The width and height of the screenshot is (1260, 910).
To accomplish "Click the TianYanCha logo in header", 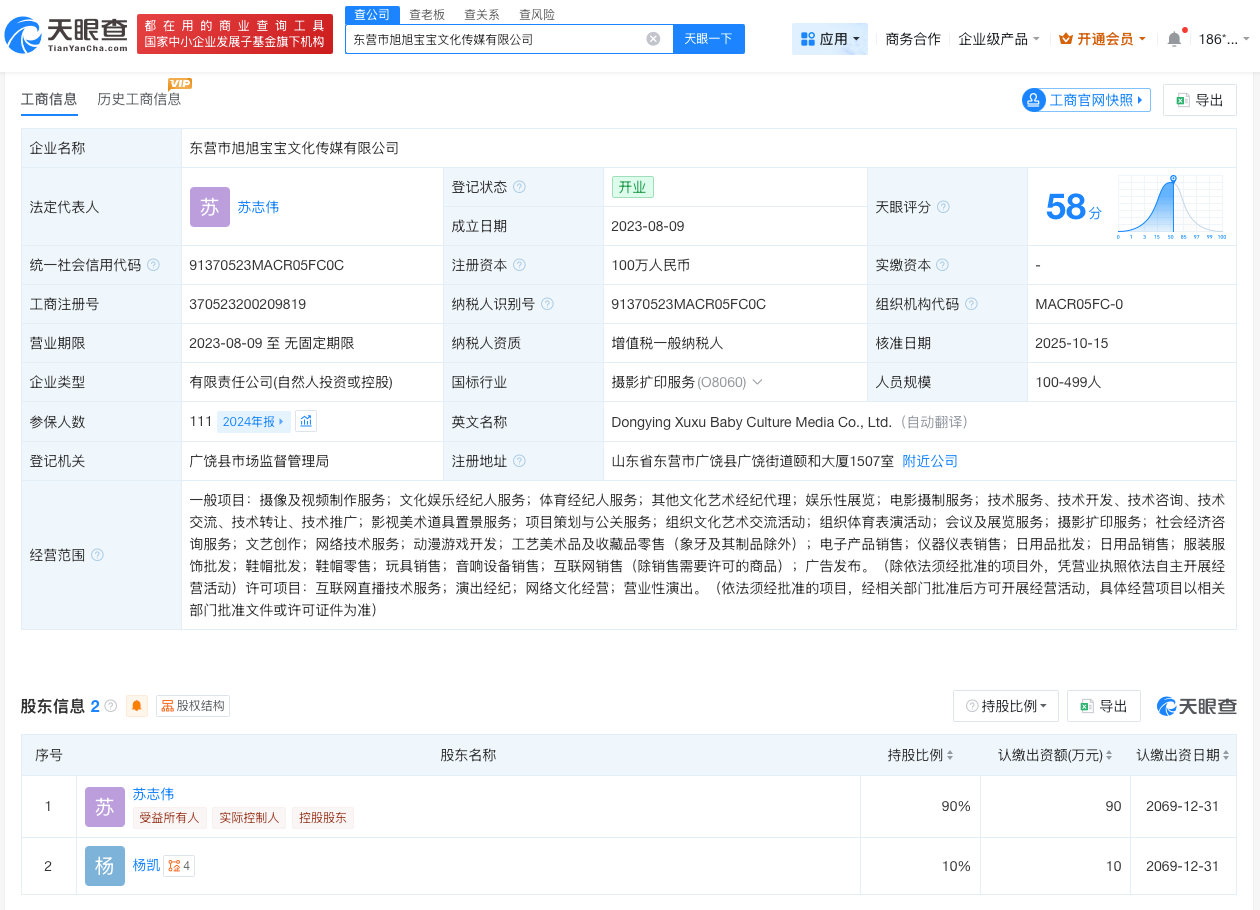I will [x=66, y=35].
